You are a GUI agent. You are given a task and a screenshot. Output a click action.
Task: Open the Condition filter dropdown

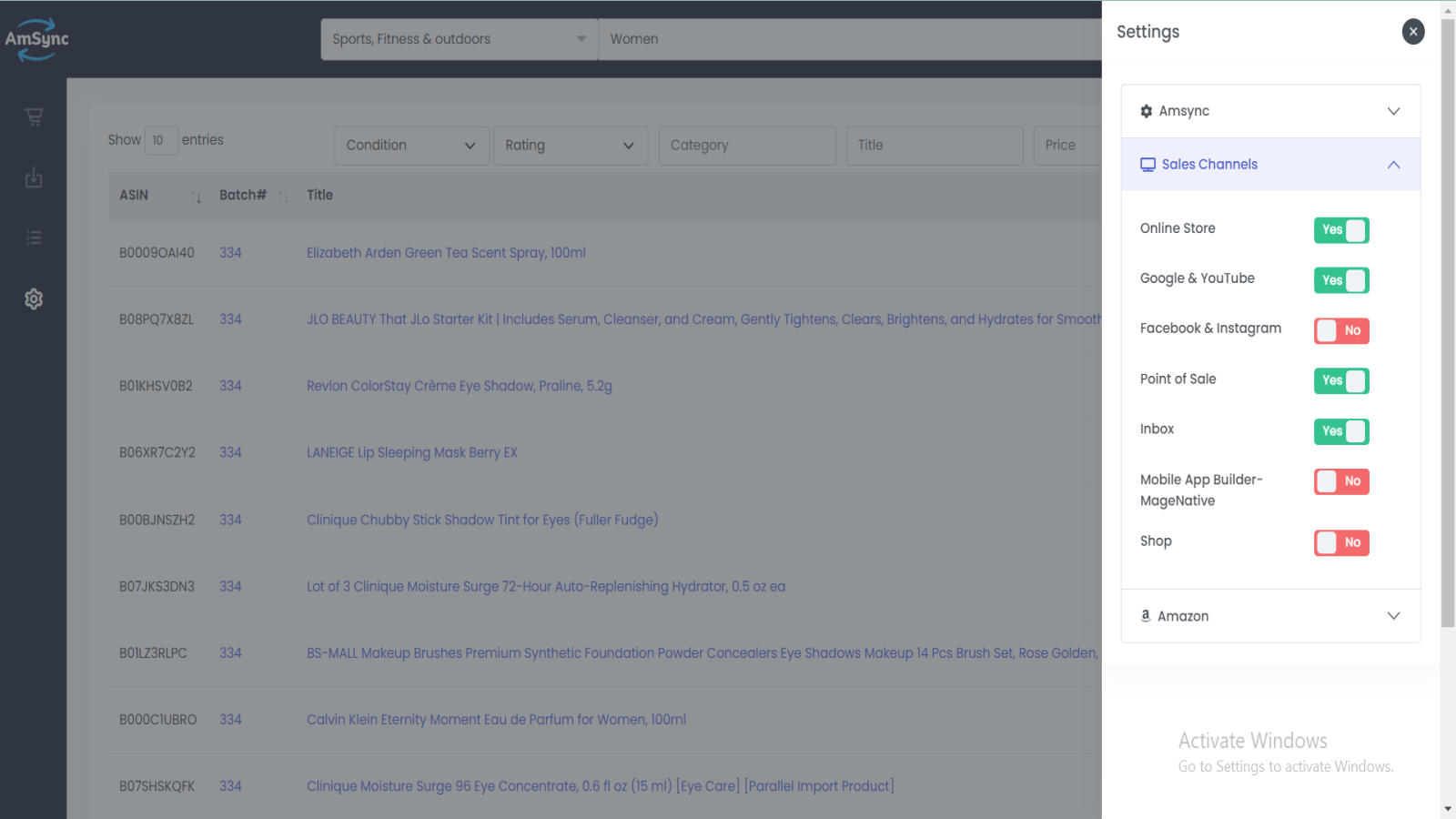[411, 146]
